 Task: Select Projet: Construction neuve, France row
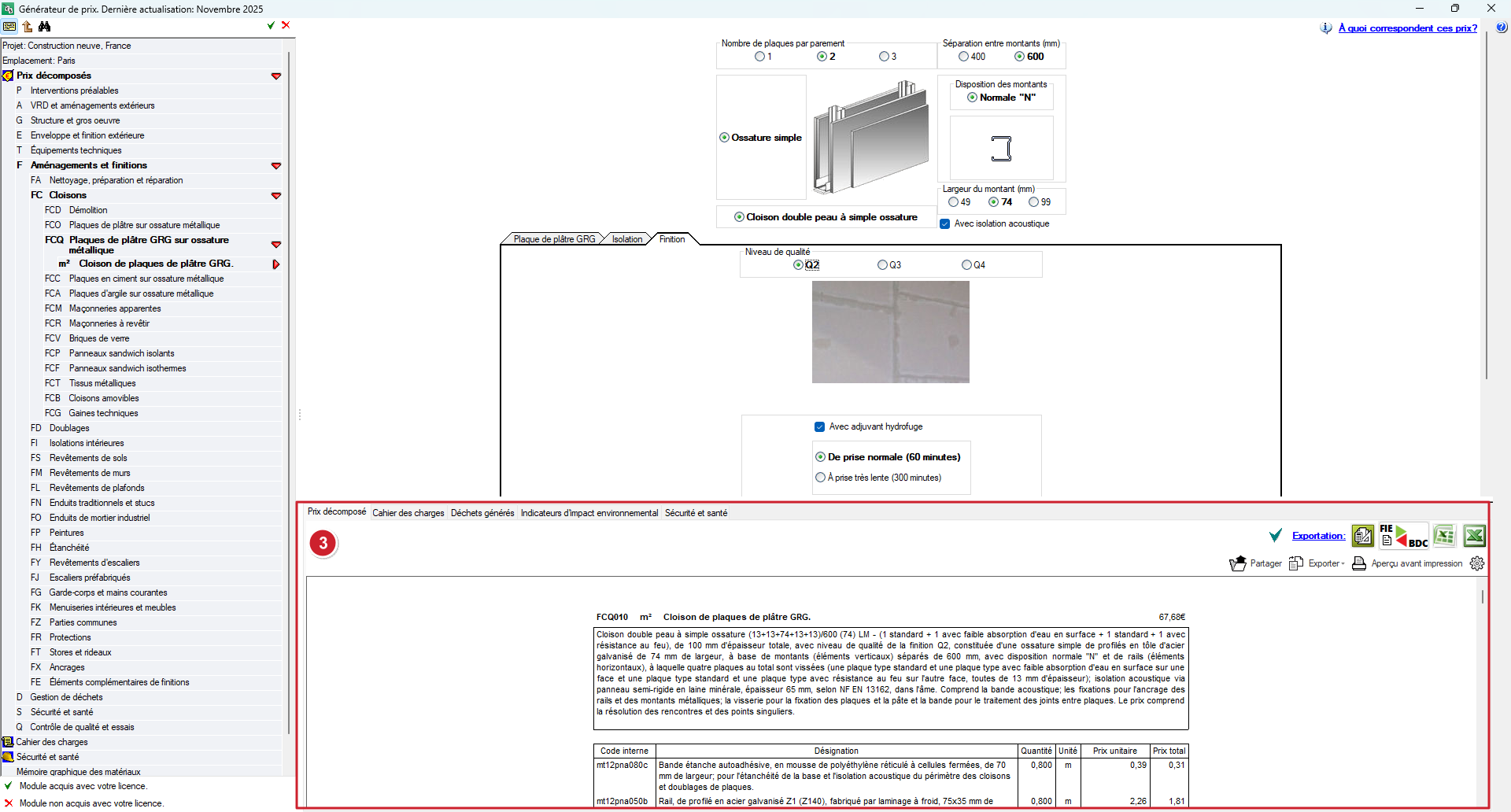[67, 46]
